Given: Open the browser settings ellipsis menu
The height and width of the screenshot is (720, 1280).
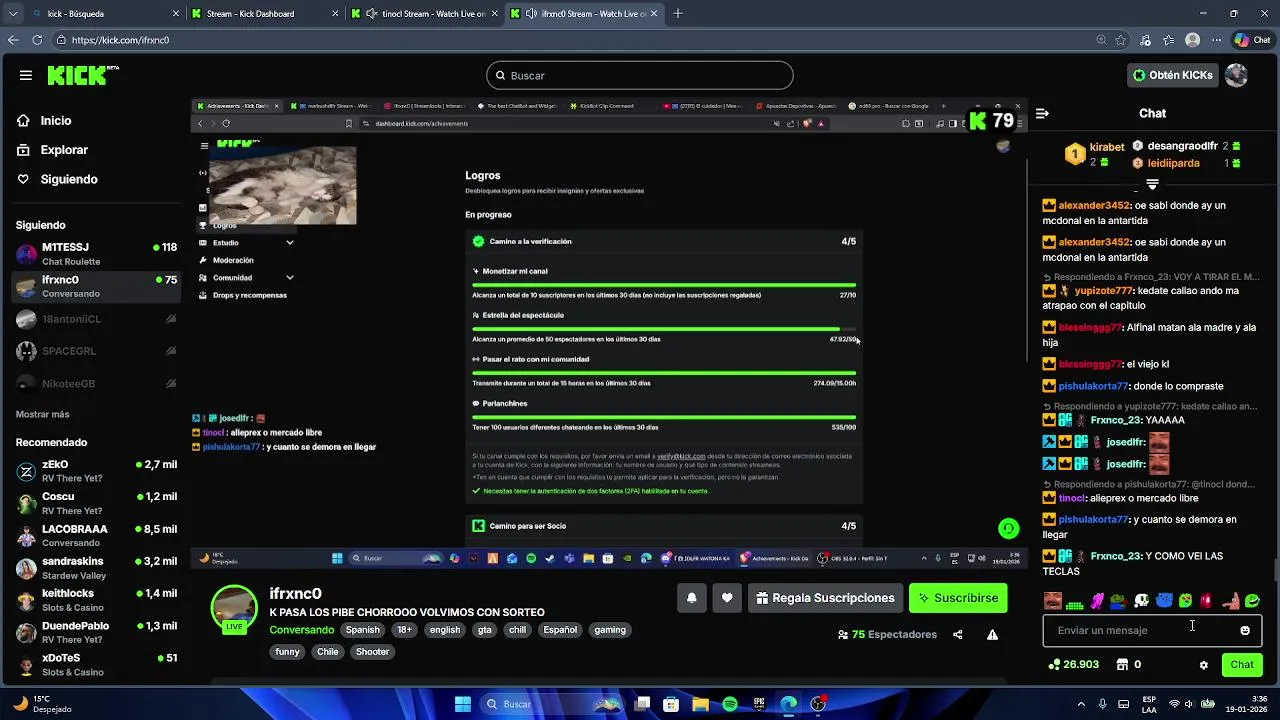Looking at the screenshot, I should pyautogui.click(x=1215, y=40).
